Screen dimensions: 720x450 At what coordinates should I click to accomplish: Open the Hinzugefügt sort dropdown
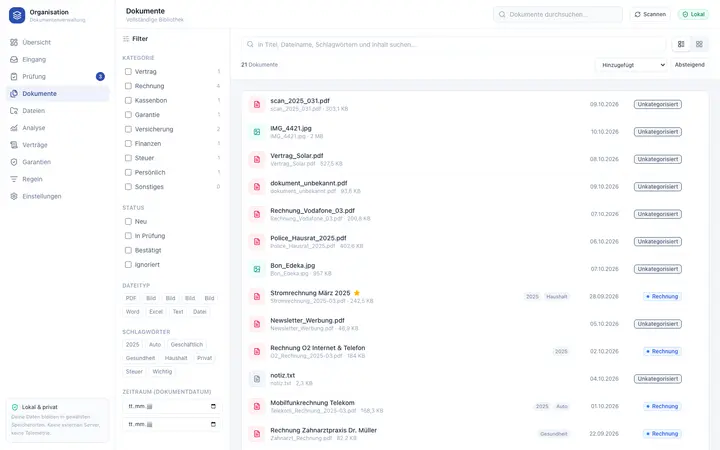pyautogui.click(x=631, y=65)
